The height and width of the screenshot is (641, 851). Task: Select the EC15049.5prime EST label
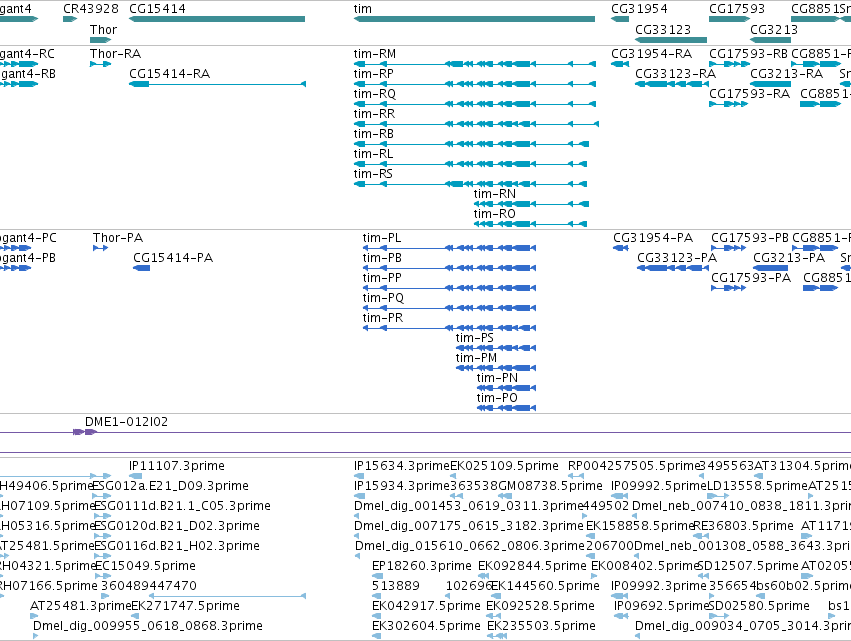[145, 566]
